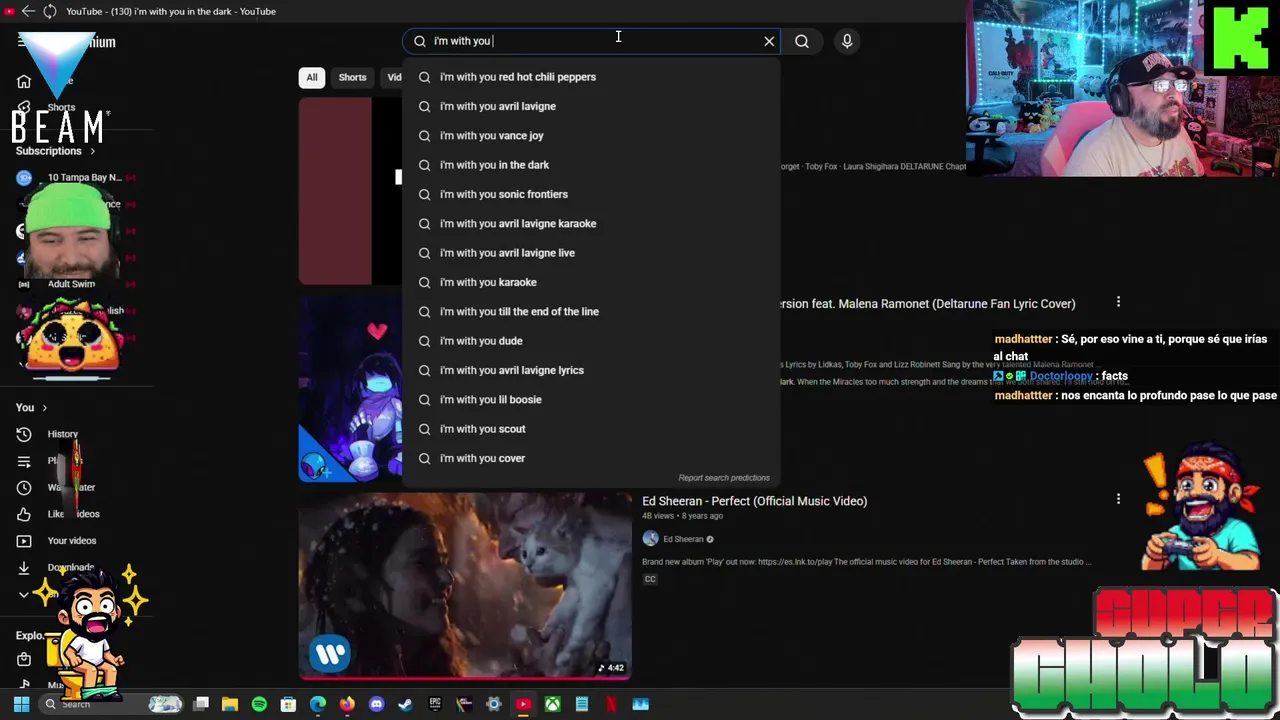
Task: Open the Windows Start button
Action: click(x=21, y=704)
